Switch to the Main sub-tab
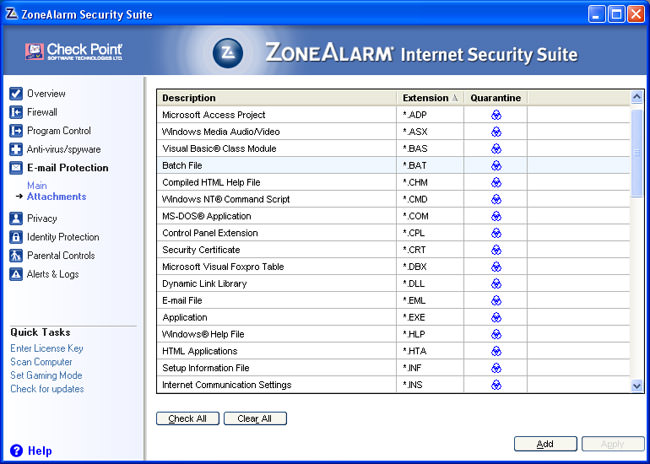The width and height of the screenshot is (650, 464). (x=37, y=185)
